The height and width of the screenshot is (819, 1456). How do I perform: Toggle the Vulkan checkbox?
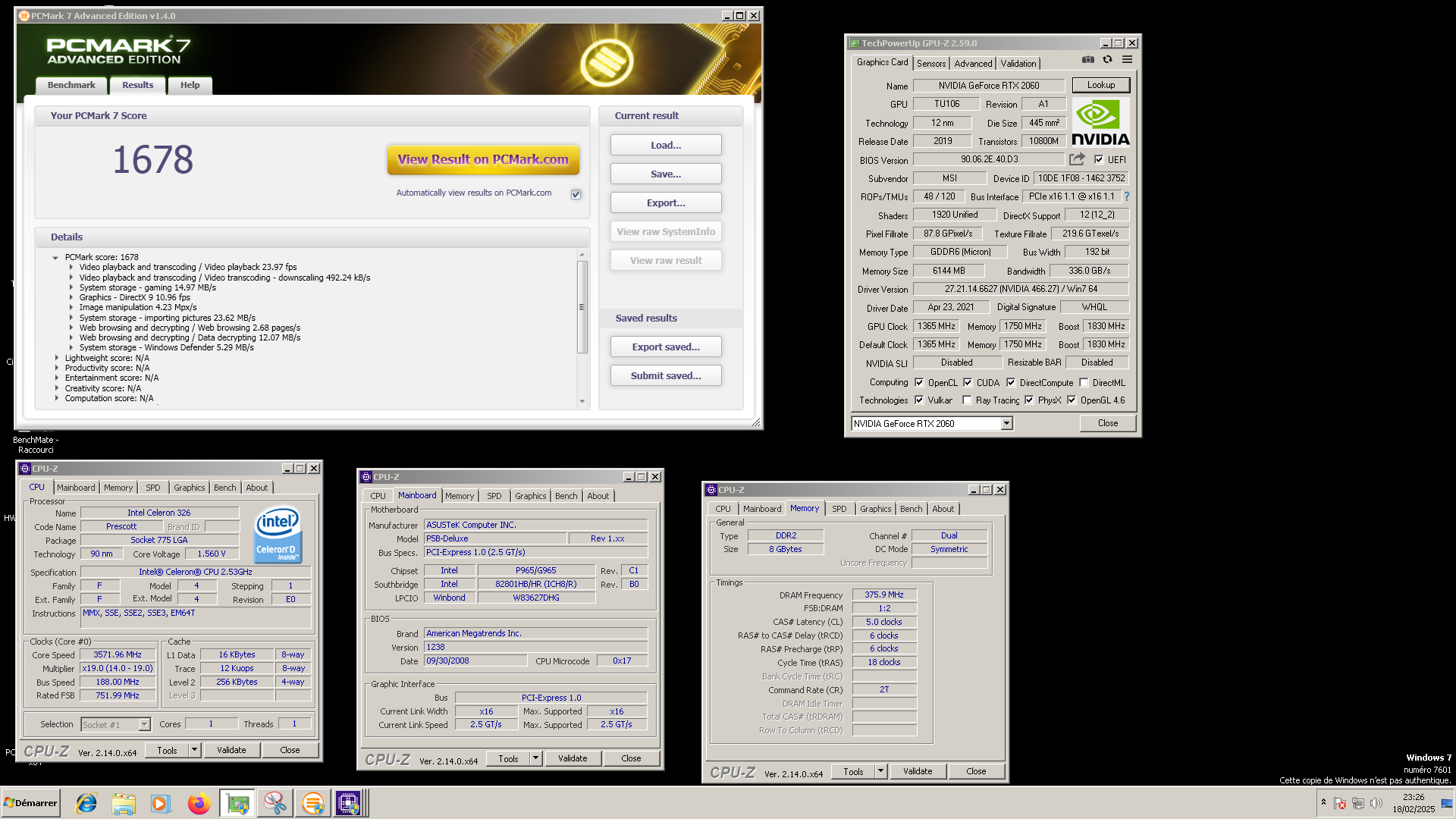coord(919,400)
